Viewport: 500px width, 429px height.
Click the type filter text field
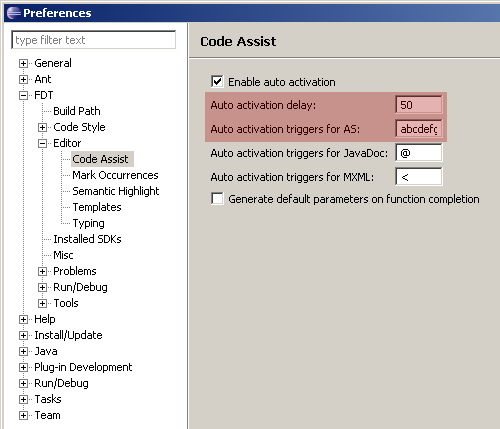click(93, 40)
